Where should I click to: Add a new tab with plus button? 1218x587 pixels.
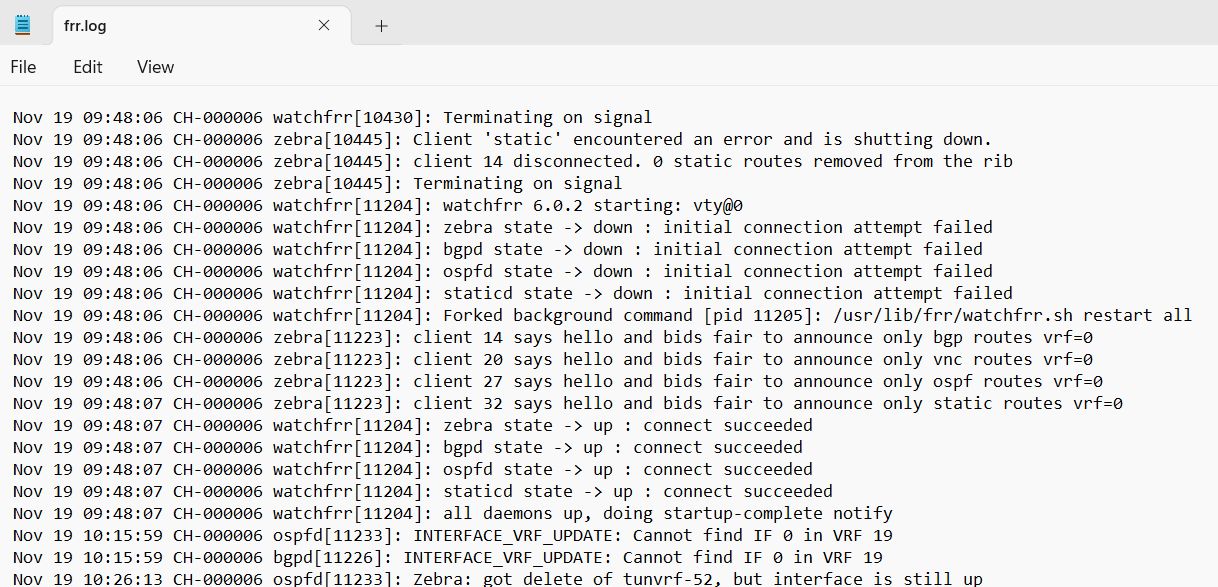[x=381, y=26]
